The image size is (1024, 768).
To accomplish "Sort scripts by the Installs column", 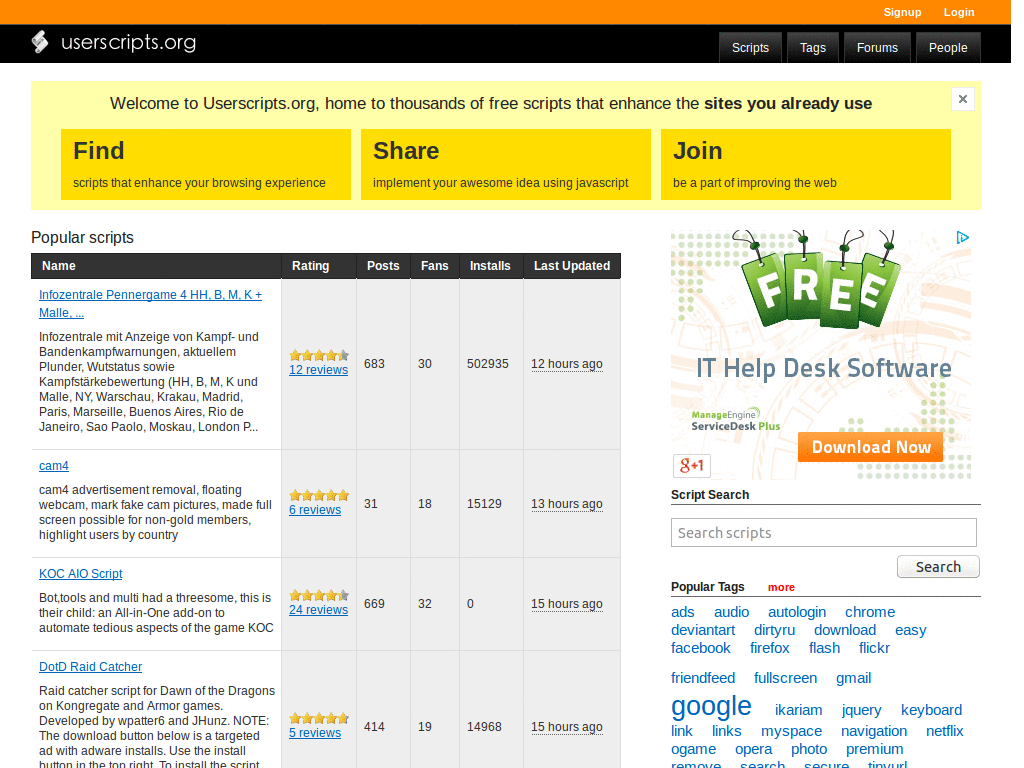I will 490,266.
